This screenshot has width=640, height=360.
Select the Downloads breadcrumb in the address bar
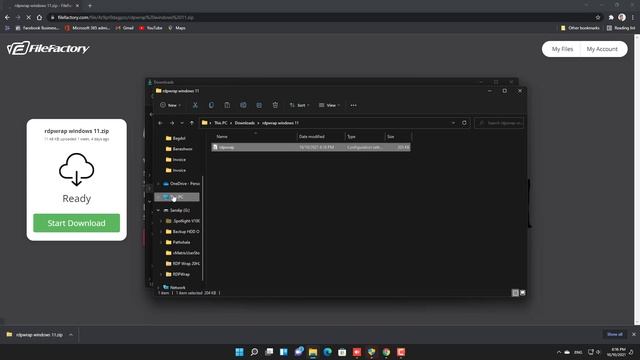click(245, 123)
